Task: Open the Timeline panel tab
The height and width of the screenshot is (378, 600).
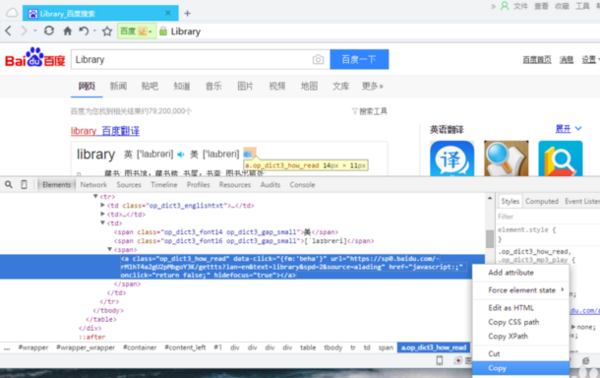Action: [x=164, y=185]
